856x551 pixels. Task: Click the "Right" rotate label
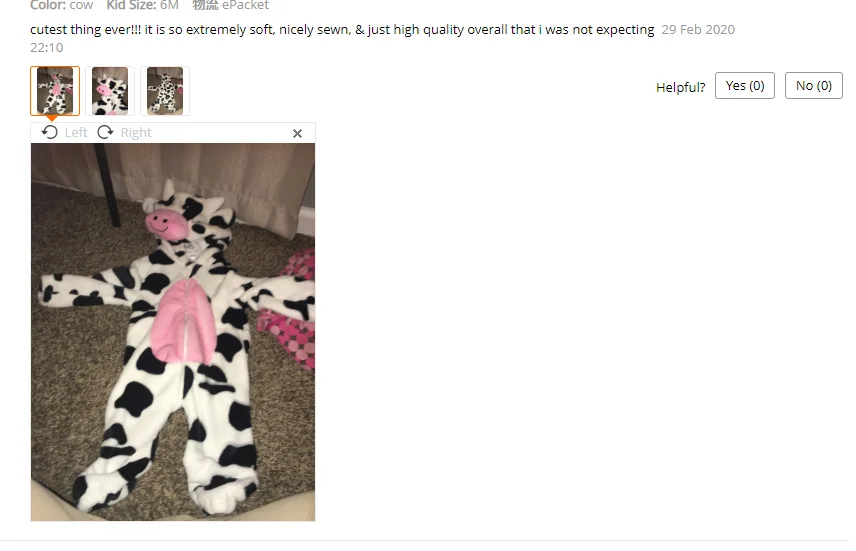(x=136, y=133)
